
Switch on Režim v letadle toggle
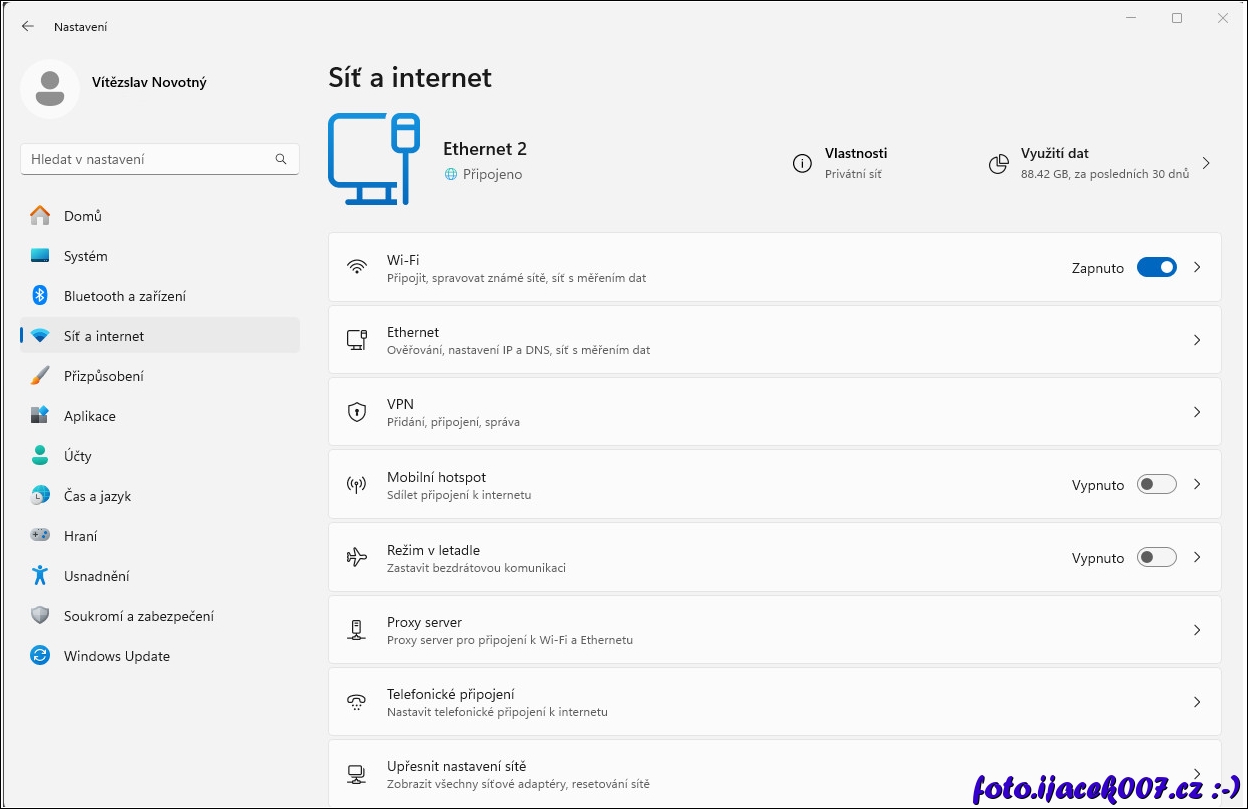click(1157, 558)
